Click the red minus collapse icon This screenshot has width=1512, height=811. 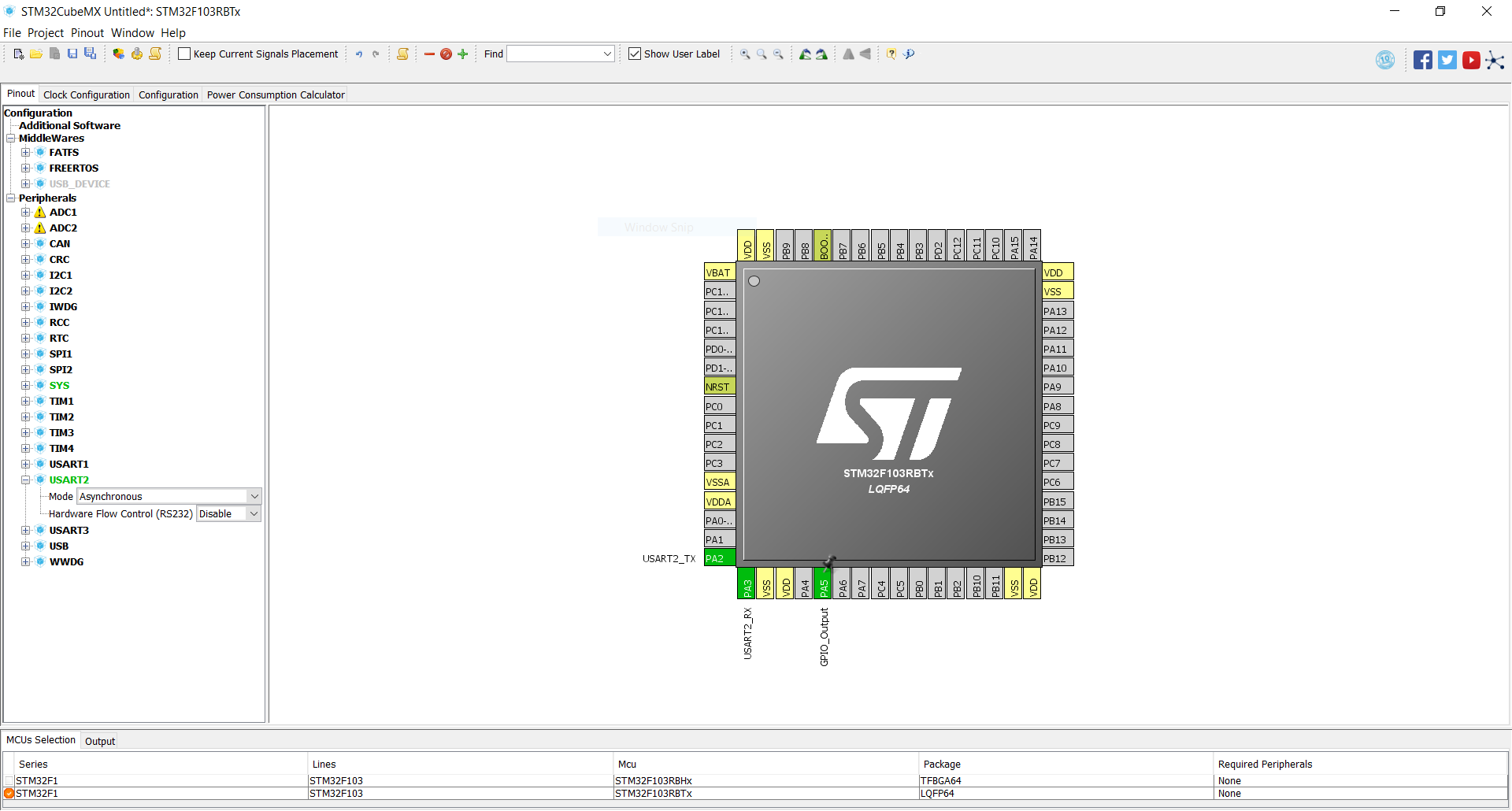tap(429, 54)
